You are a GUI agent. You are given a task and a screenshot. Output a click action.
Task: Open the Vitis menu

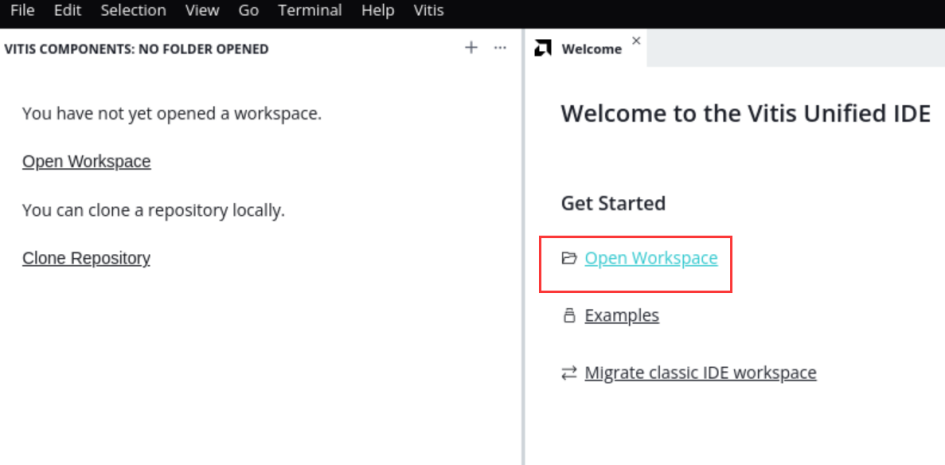(429, 10)
